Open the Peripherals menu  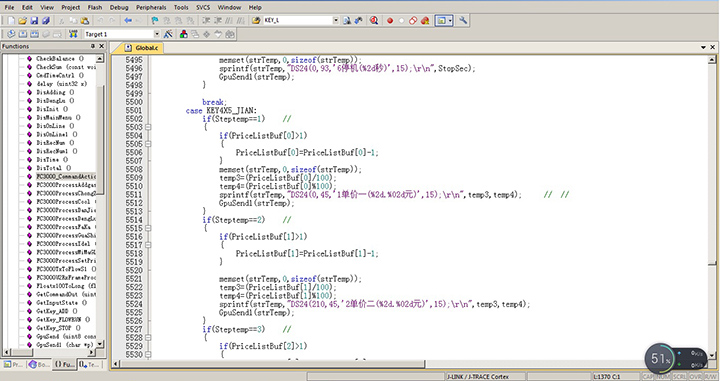151,7
